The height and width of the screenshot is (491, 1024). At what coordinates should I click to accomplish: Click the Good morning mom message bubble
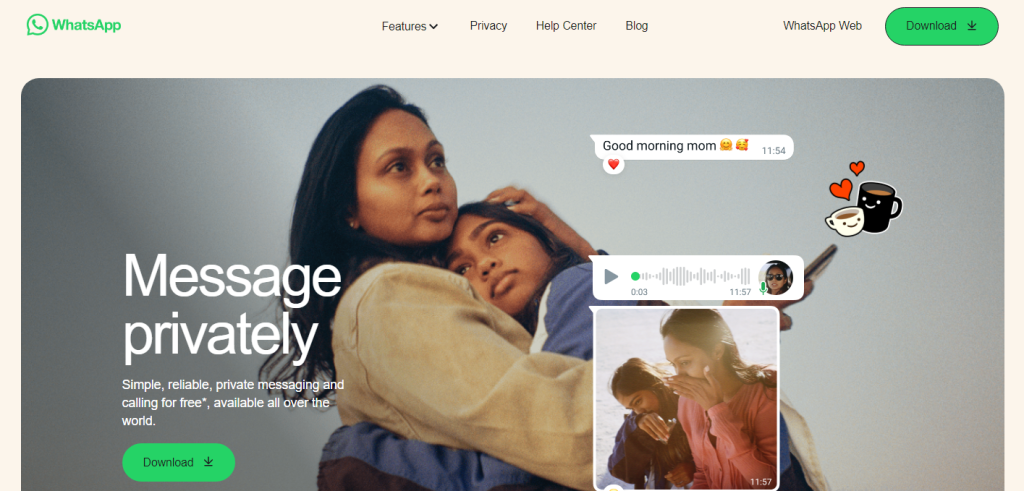click(x=693, y=146)
